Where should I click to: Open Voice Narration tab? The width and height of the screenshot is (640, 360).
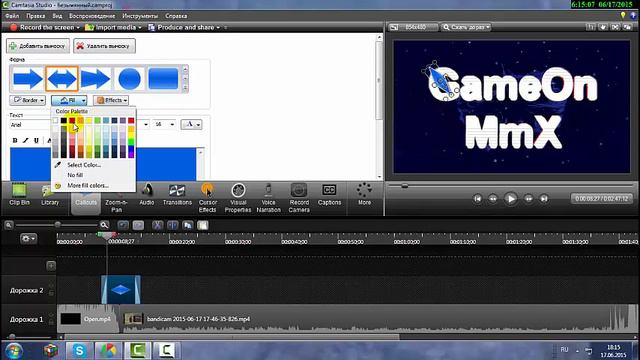pyautogui.click(x=269, y=198)
